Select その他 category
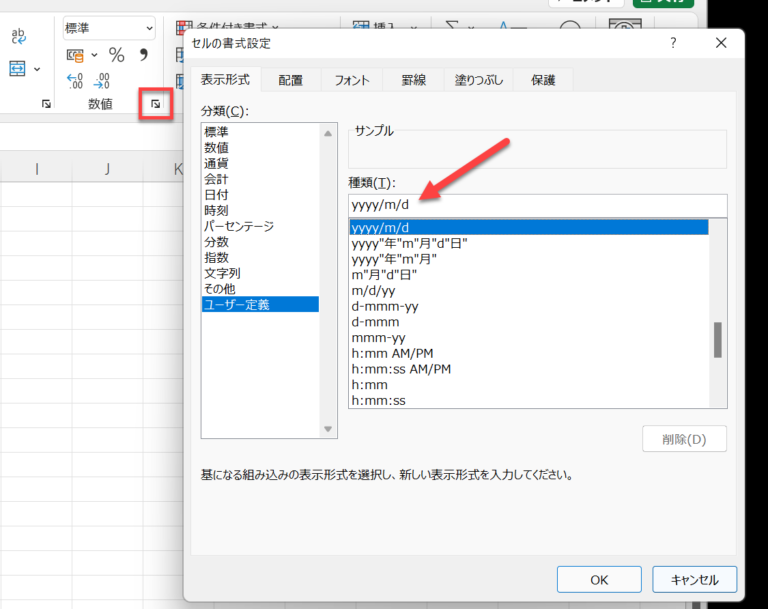768x609 pixels. [x=260, y=289]
